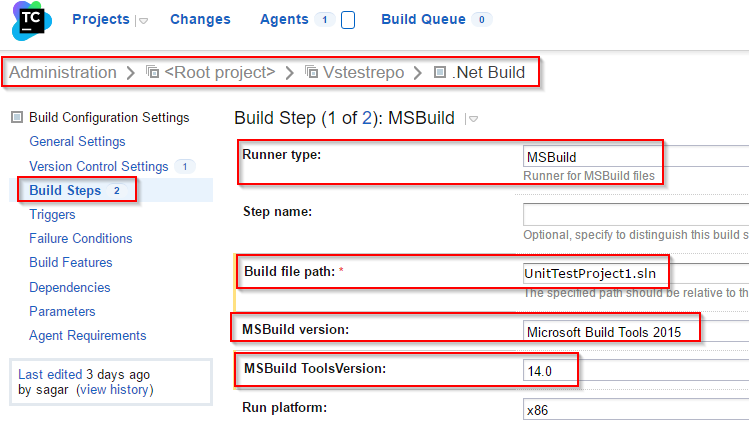Screen dimensions: 749x427
Task: Open the Changes tab
Action: pyautogui.click(x=200, y=19)
